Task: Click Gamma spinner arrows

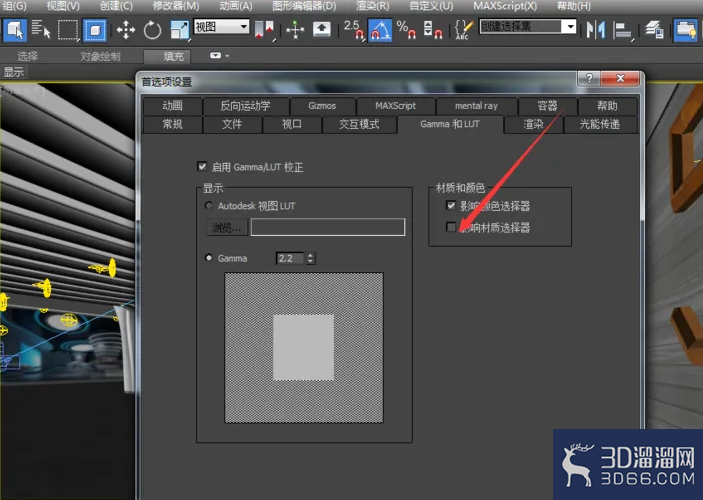Action: tap(310, 258)
